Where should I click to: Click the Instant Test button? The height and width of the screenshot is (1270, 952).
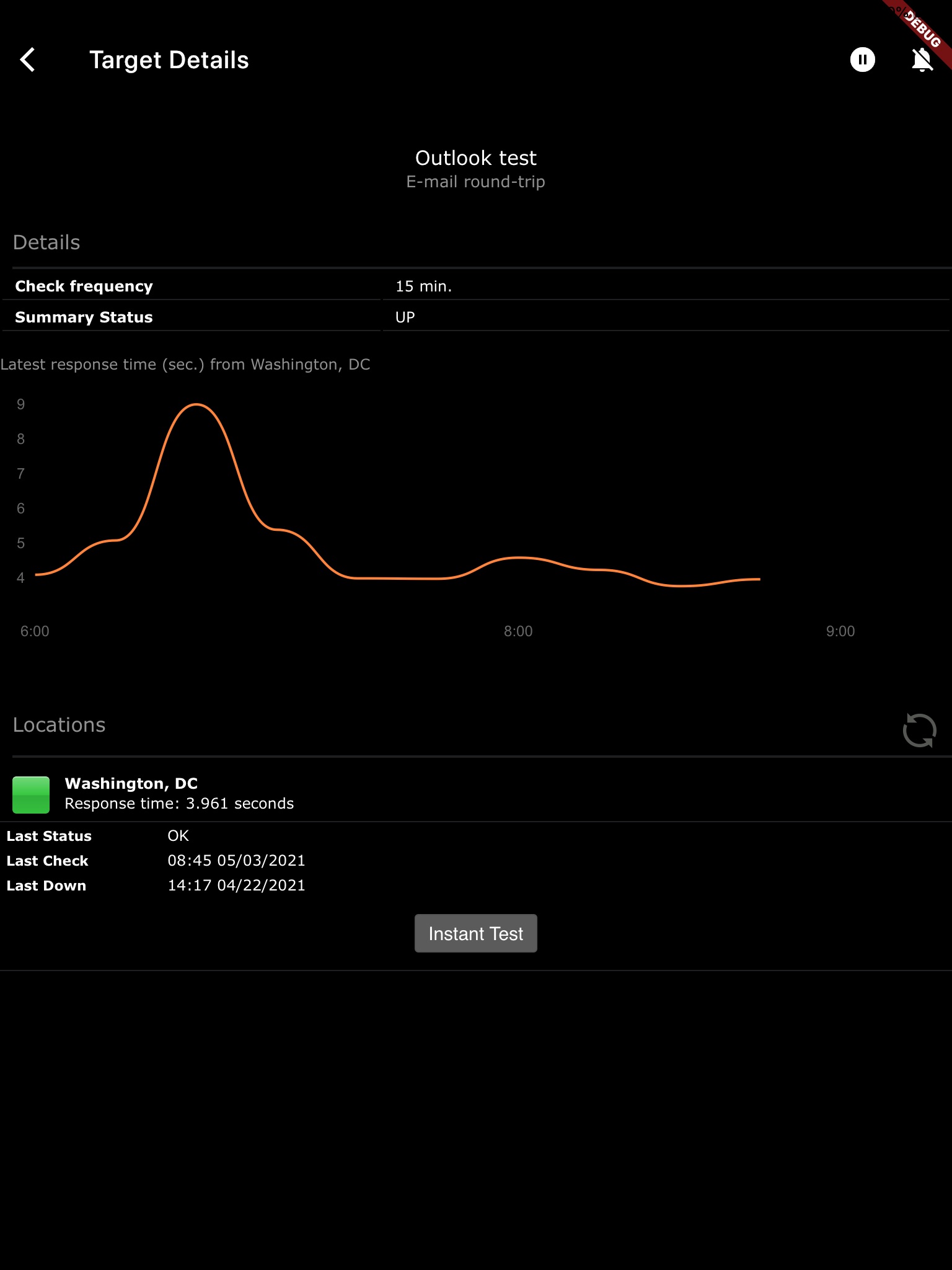[x=475, y=933]
